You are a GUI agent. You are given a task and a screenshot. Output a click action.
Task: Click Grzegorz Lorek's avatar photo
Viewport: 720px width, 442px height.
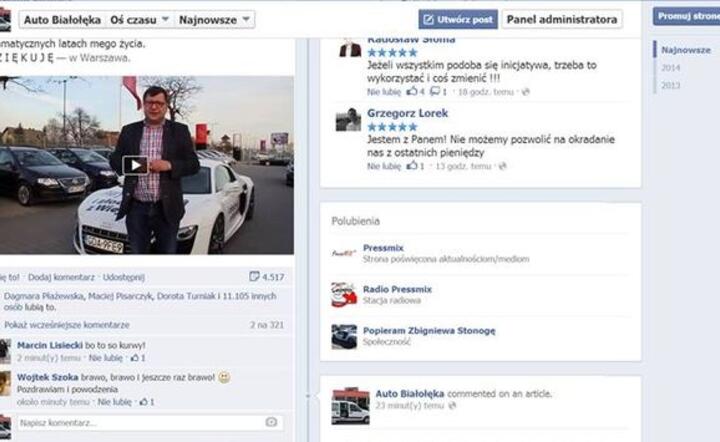click(x=348, y=119)
